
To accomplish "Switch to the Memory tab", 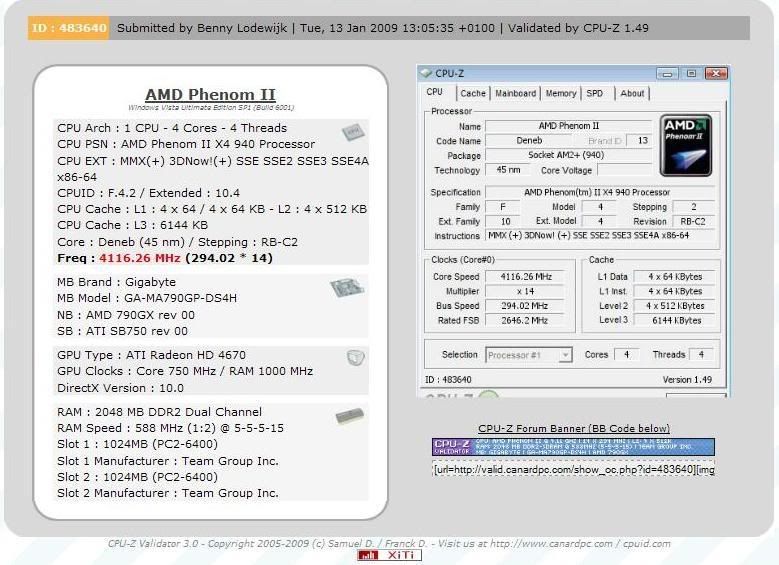I will click(561, 93).
